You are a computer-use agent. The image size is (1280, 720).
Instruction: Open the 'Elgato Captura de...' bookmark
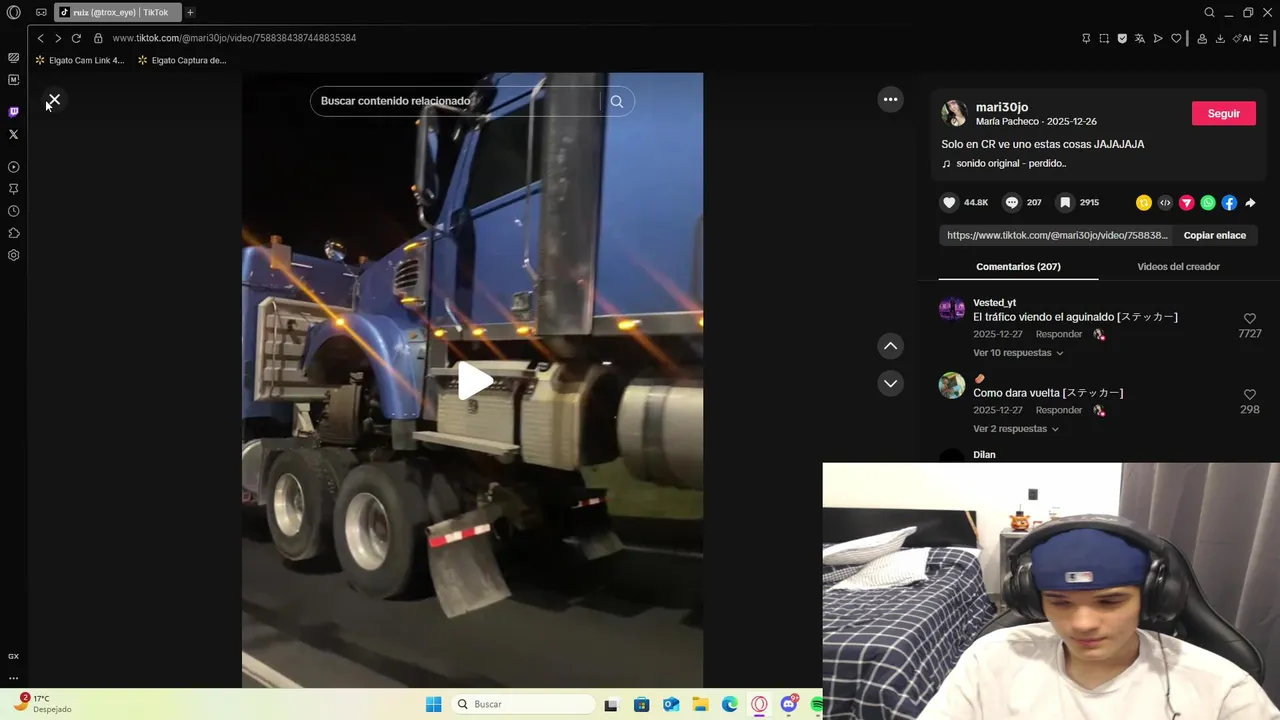(x=182, y=60)
